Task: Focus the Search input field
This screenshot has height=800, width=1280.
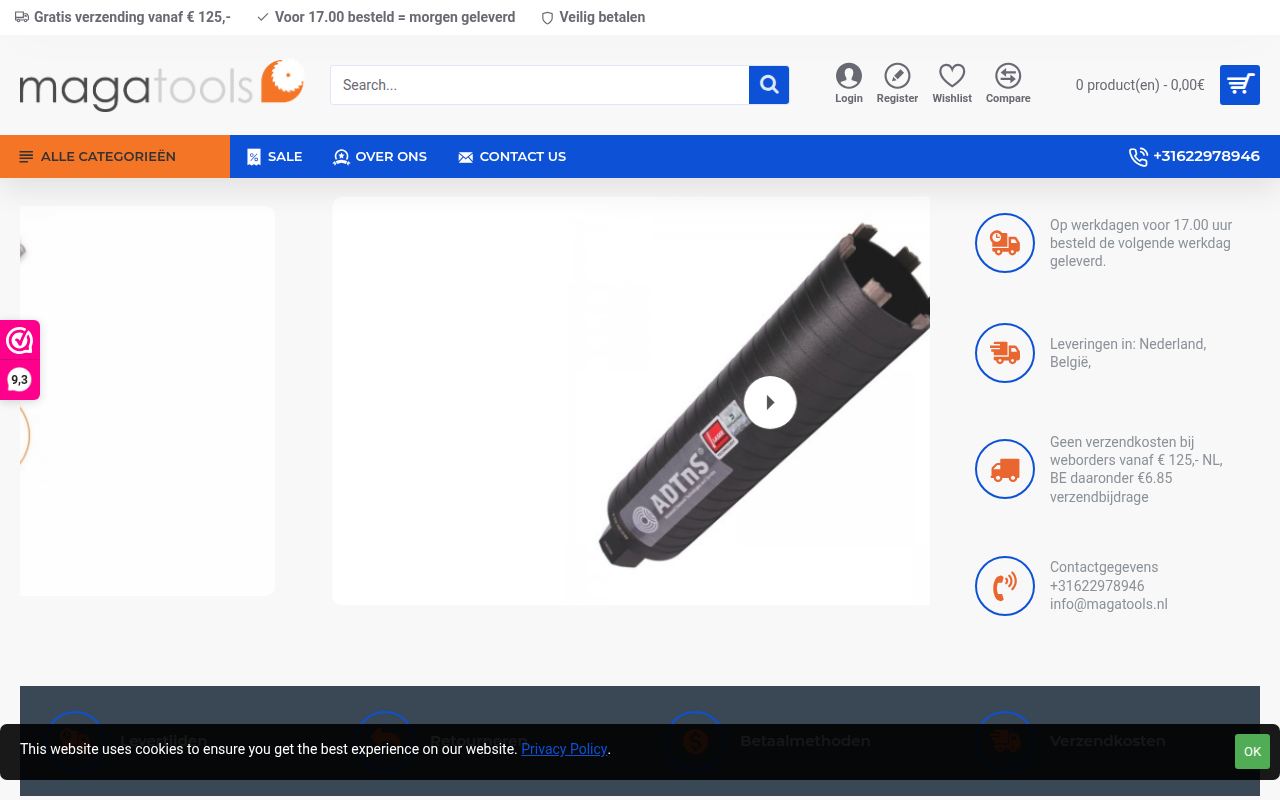Action: coord(540,85)
